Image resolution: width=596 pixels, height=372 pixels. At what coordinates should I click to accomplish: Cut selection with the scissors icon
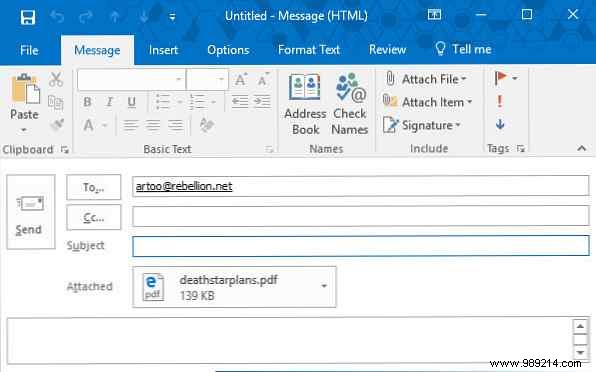pyautogui.click(x=56, y=79)
